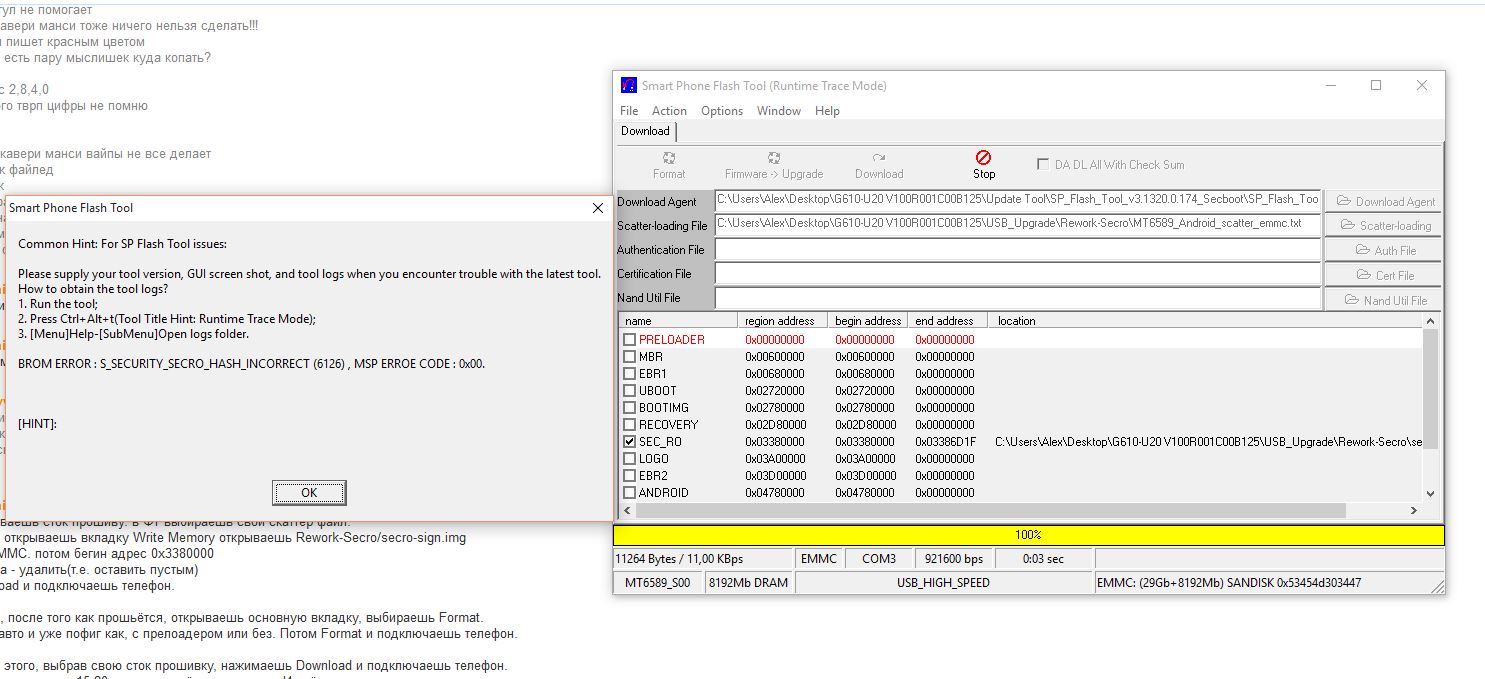Open the Options menu
Image resolution: width=1485 pixels, height=679 pixels.
pyautogui.click(x=721, y=111)
